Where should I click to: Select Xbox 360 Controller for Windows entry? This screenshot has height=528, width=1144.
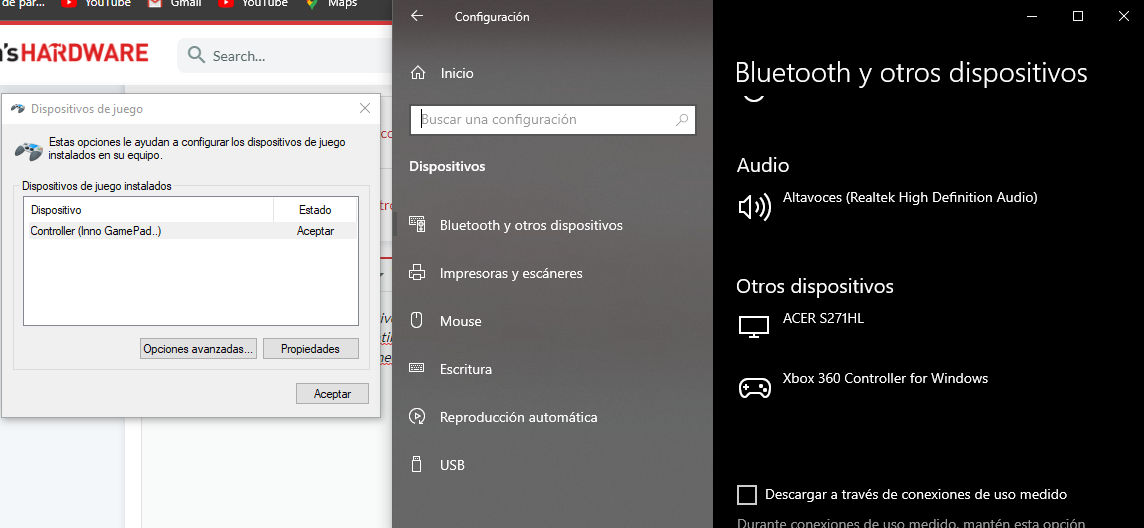tap(885, 378)
